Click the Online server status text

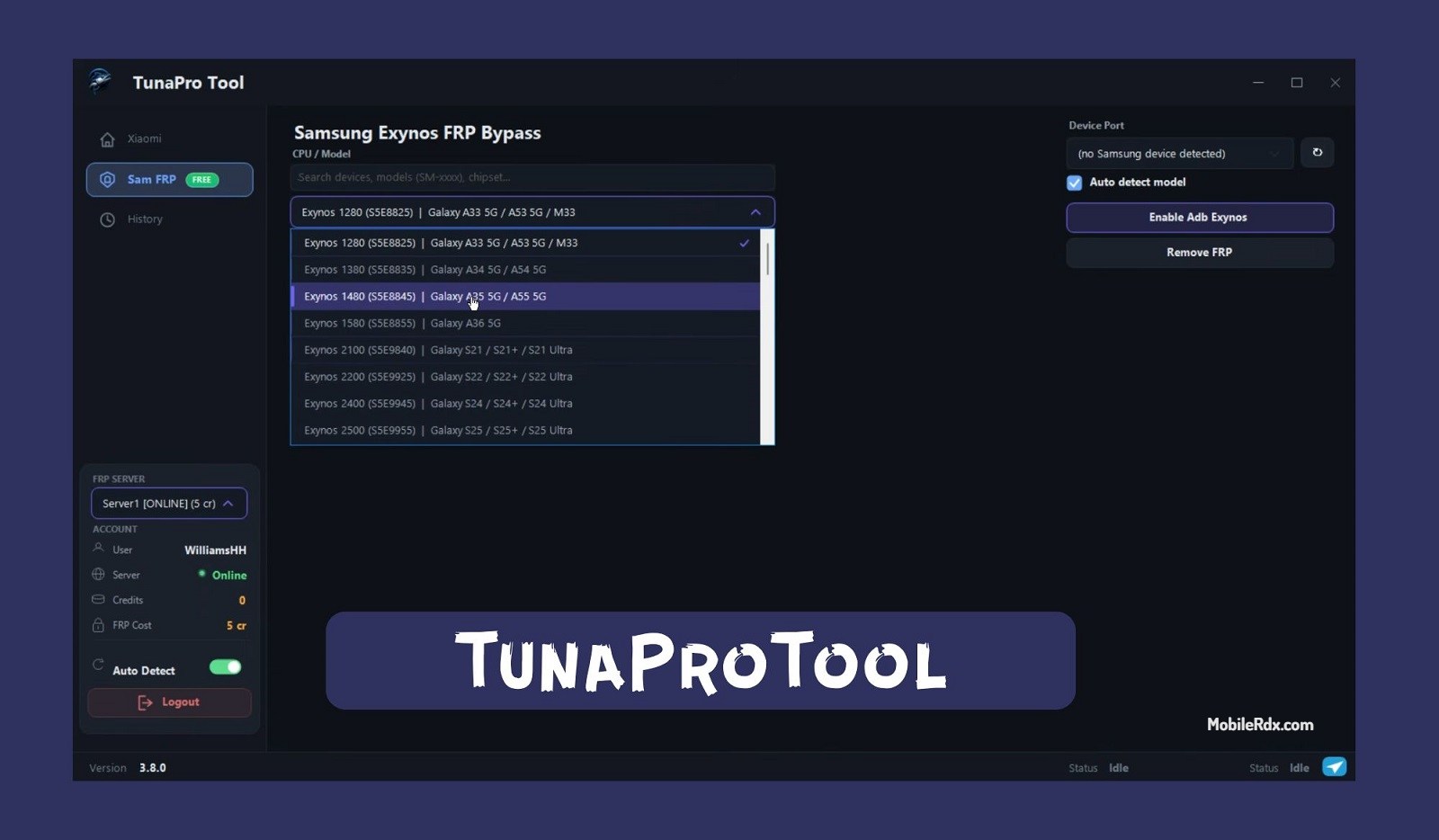(229, 575)
